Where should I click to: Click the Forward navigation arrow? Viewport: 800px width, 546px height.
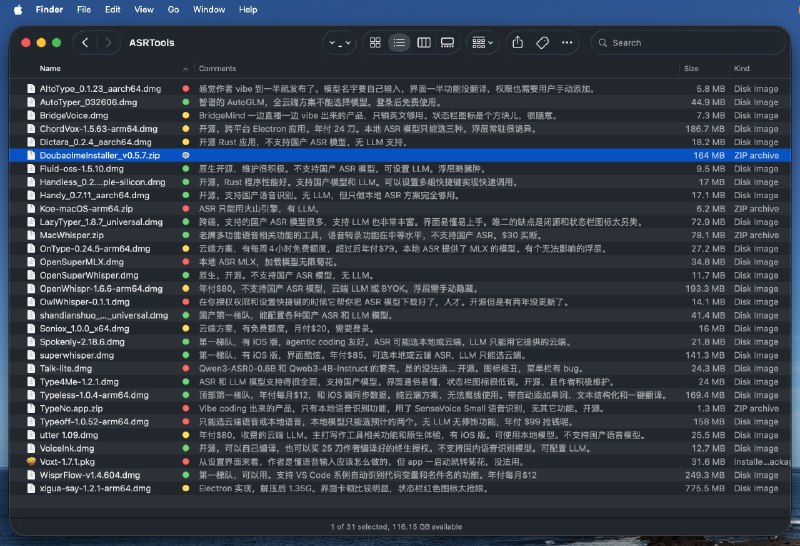coord(108,43)
